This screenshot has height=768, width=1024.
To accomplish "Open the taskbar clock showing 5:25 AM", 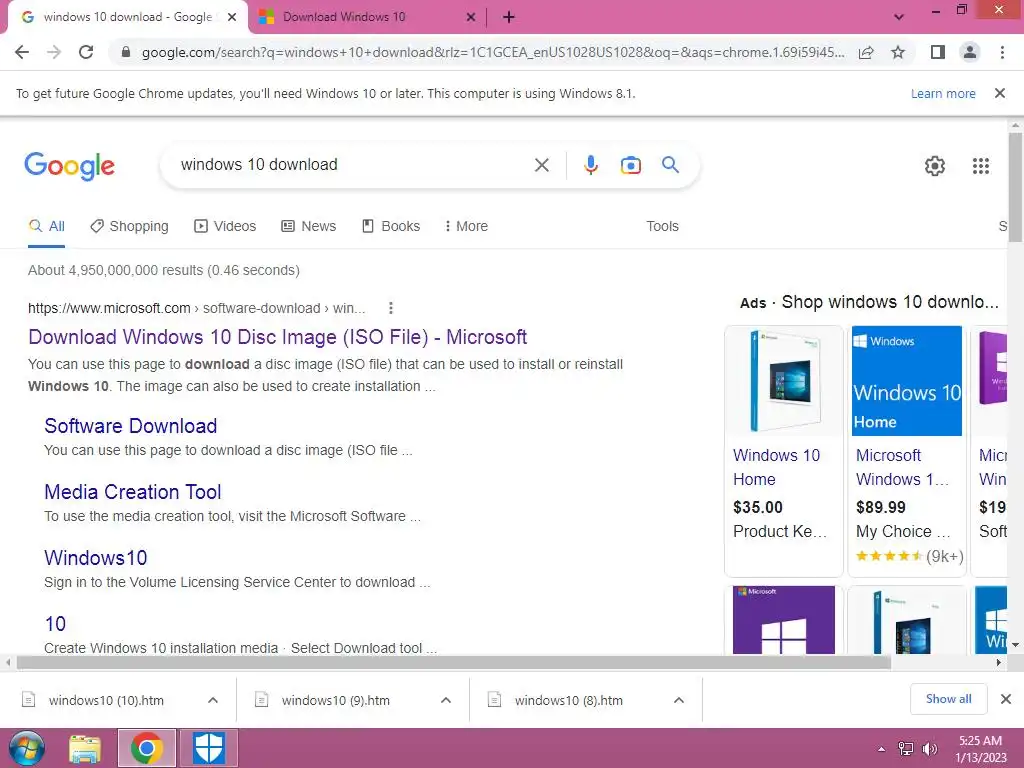I will tap(980, 749).
